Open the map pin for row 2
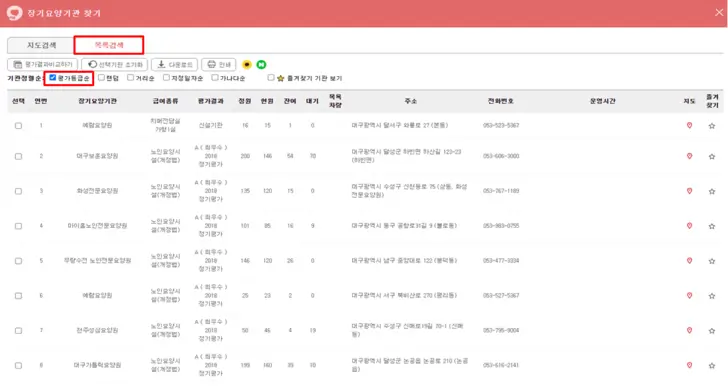Screen dimensions: 728x386 click(x=689, y=156)
